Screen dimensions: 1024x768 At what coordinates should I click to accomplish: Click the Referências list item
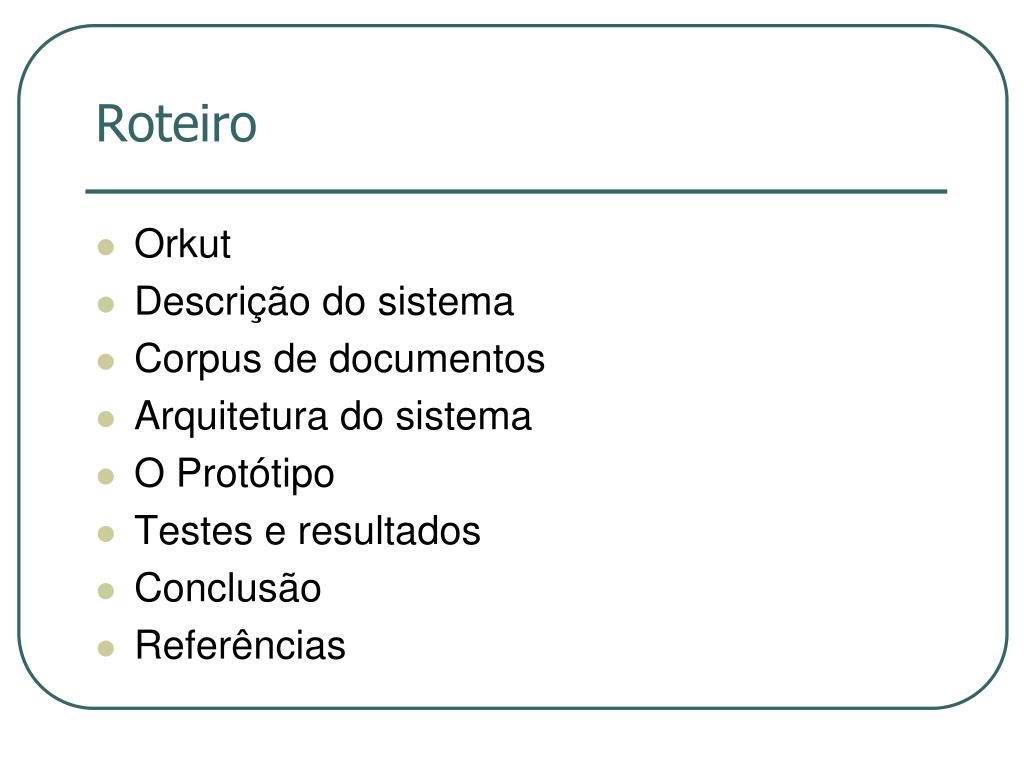[x=240, y=645]
